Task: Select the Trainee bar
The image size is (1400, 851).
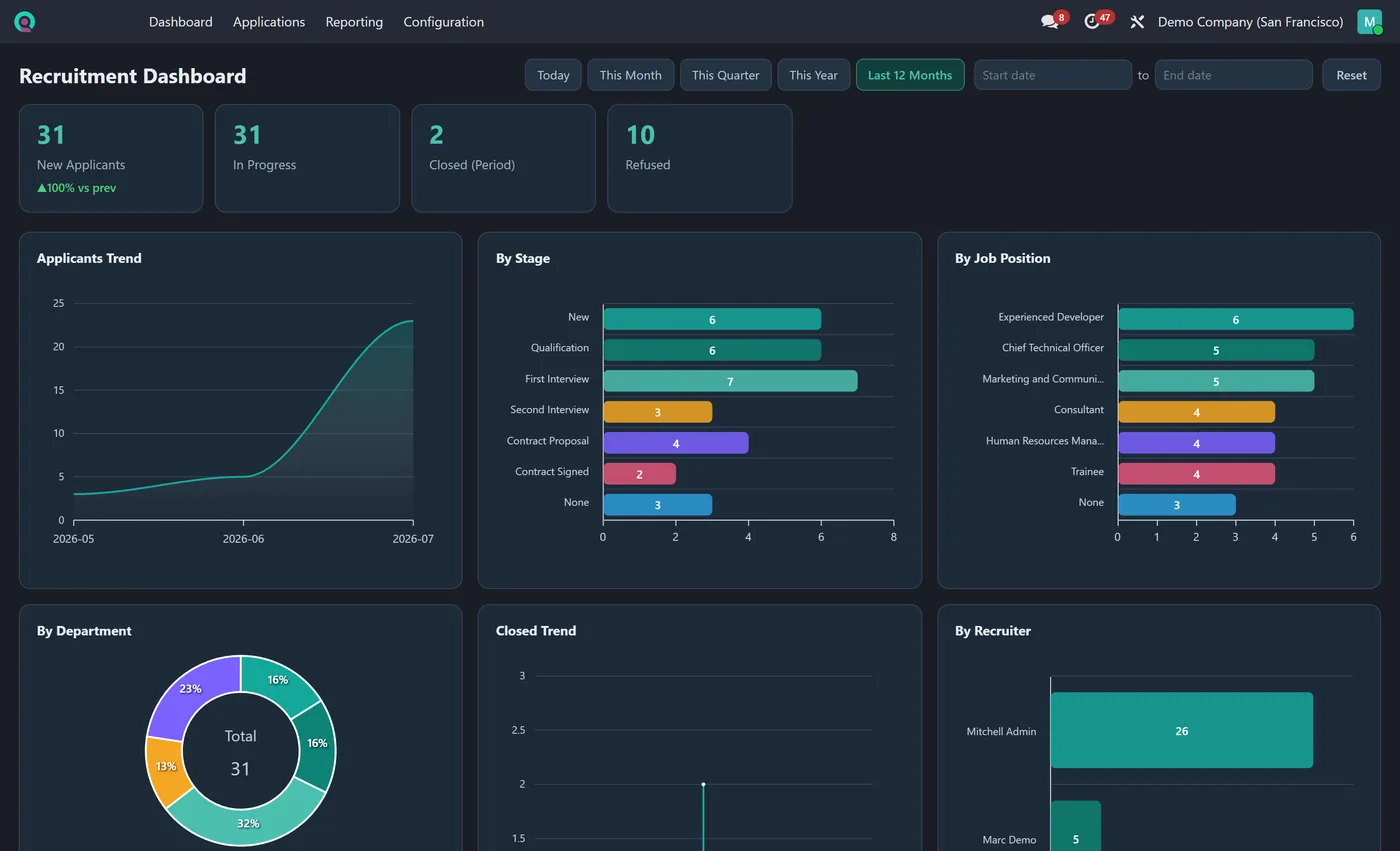Action: (x=1196, y=474)
